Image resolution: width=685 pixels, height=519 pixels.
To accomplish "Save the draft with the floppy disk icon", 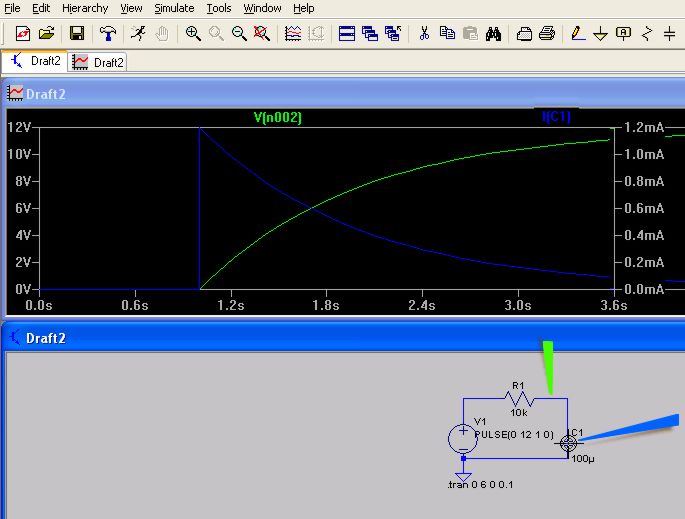I will (77, 33).
